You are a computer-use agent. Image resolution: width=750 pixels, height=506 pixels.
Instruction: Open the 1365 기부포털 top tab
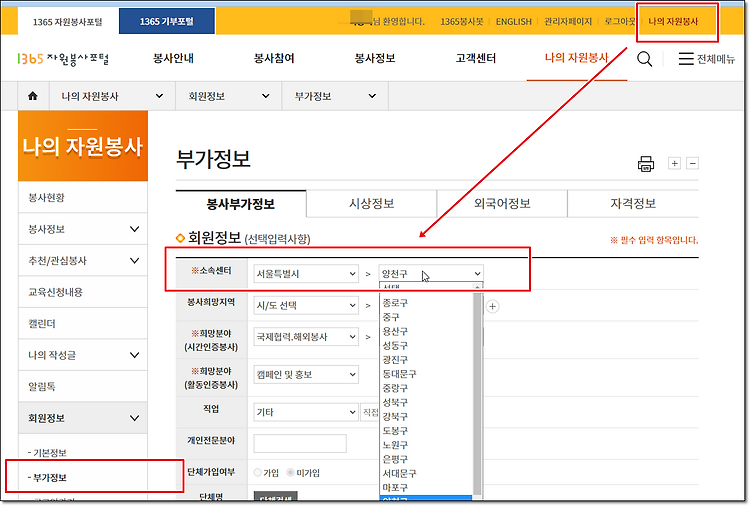167,22
